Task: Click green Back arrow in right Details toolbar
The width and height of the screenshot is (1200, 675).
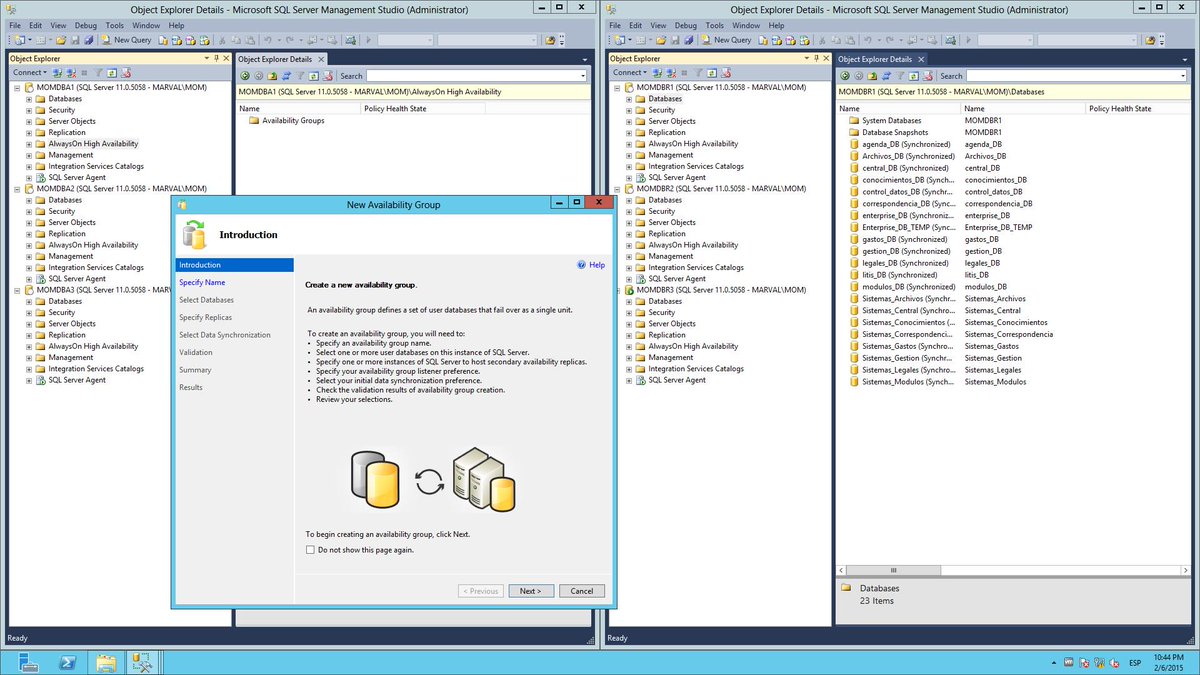Action: (x=845, y=75)
